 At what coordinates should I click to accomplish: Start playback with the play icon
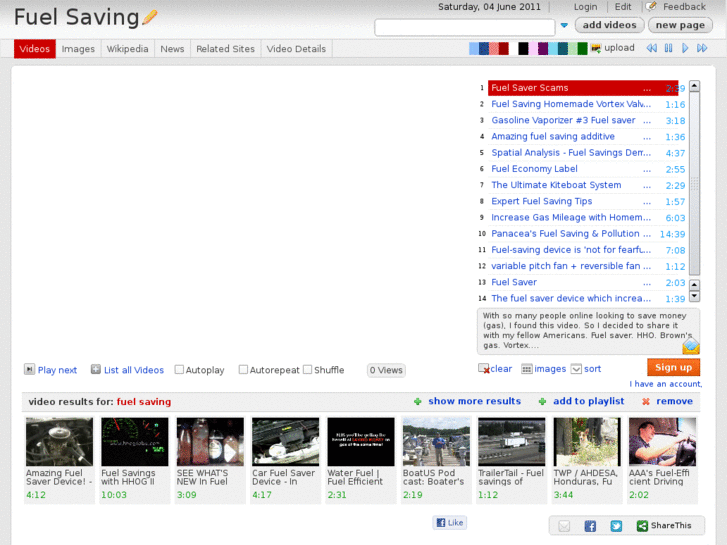tap(685, 48)
